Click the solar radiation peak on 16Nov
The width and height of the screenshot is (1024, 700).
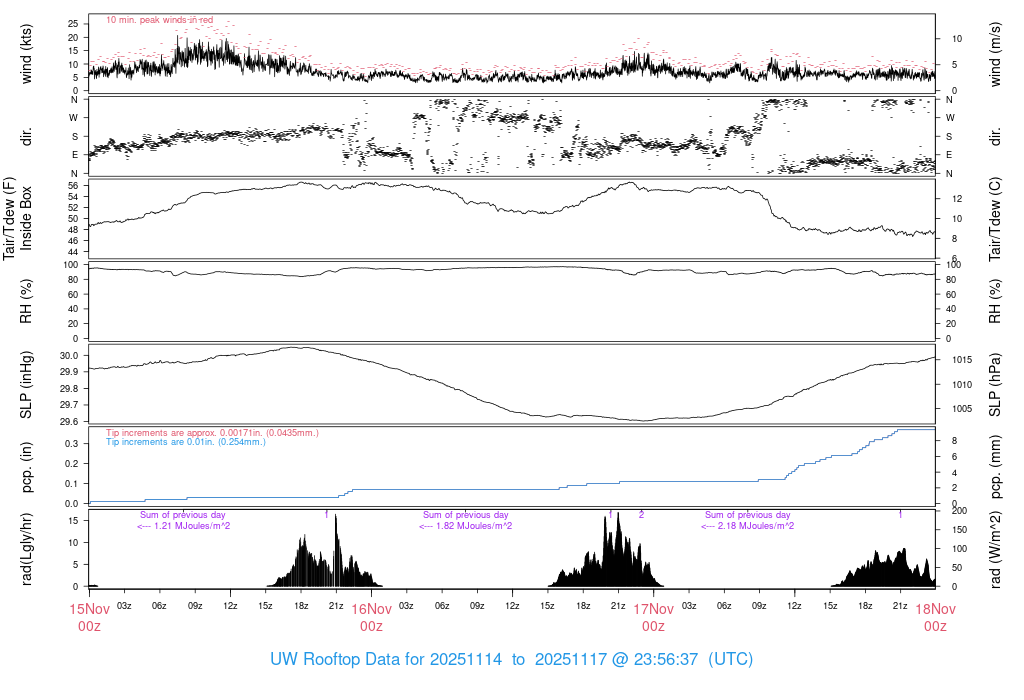[x=618, y=515]
